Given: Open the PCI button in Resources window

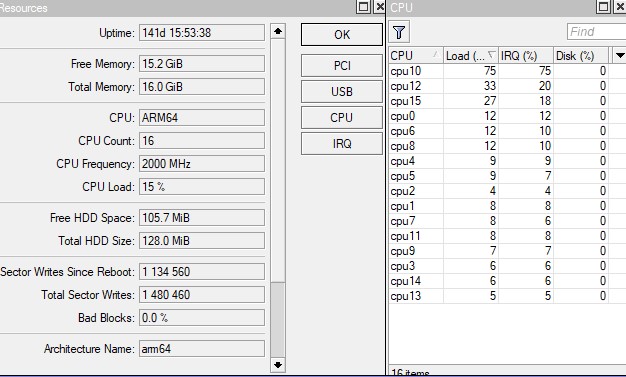Looking at the screenshot, I should click(342, 65).
